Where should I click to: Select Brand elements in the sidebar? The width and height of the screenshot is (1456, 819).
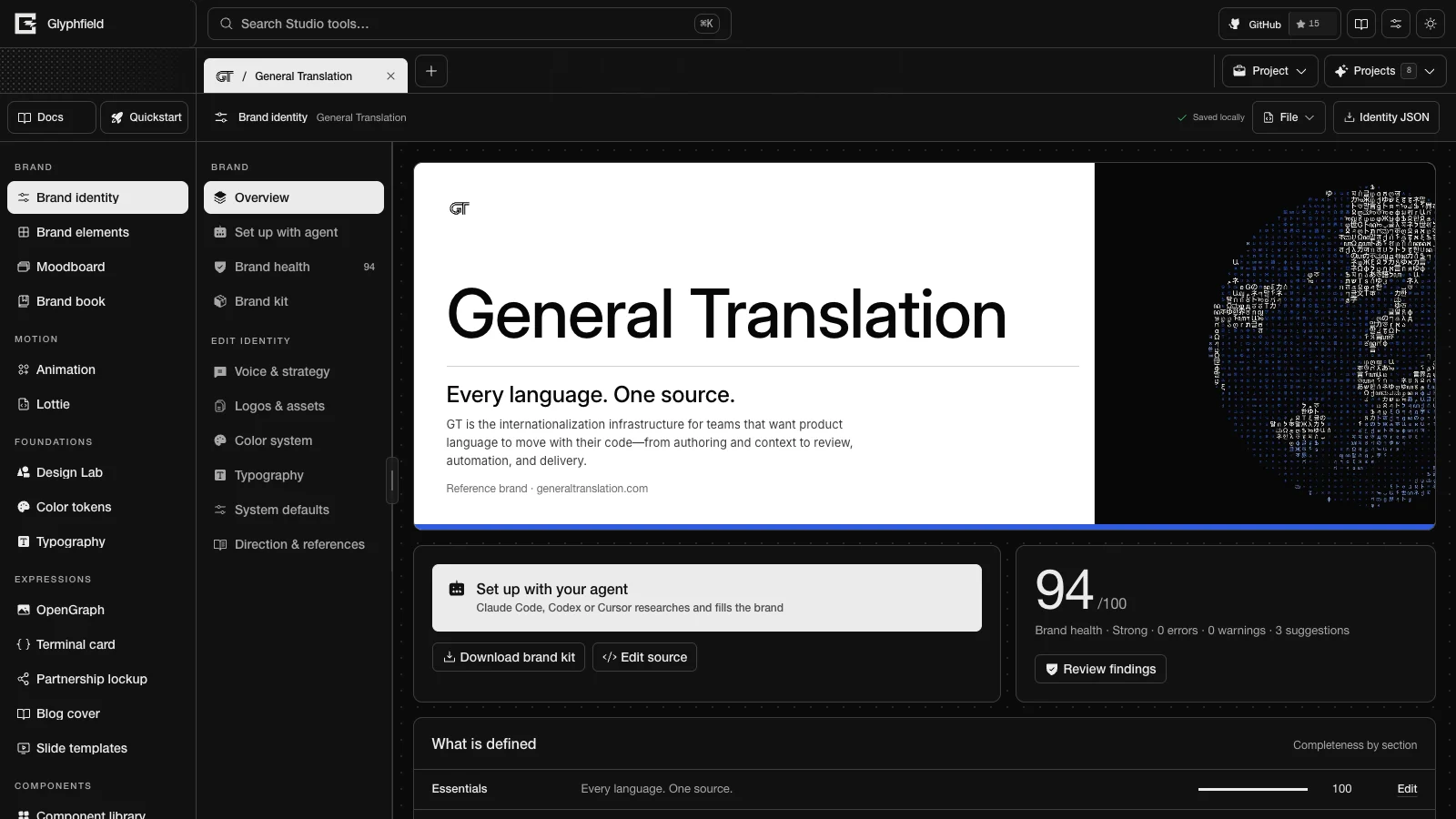[97, 232]
